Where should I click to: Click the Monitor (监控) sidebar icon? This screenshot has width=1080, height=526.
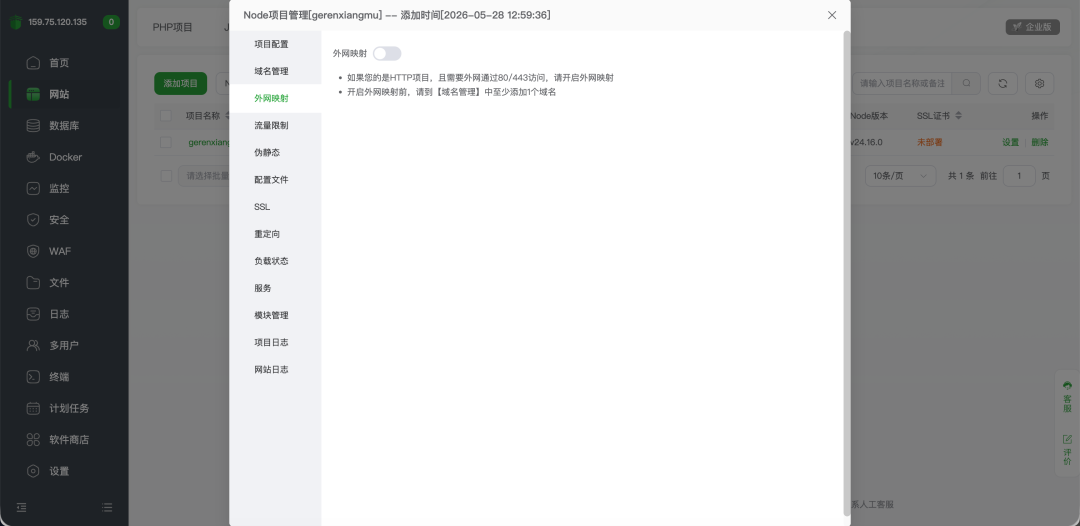[x=33, y=188]
